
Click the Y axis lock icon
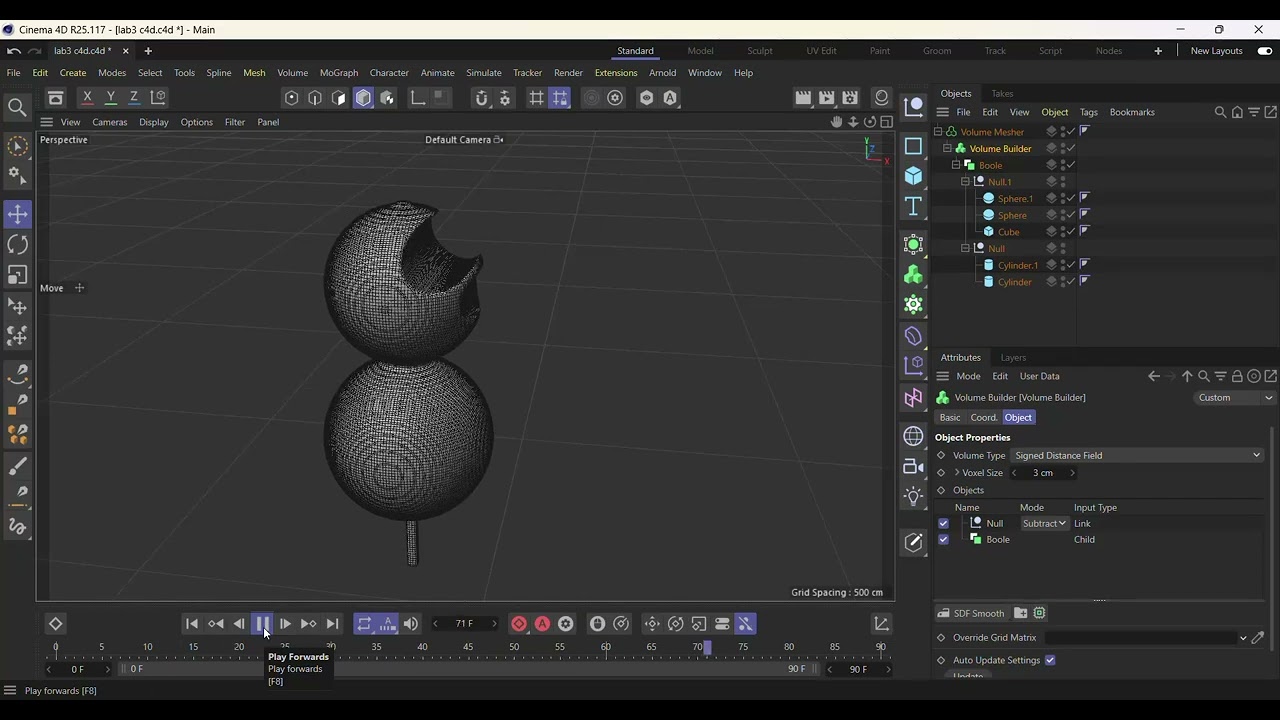(x=110, y=97)
